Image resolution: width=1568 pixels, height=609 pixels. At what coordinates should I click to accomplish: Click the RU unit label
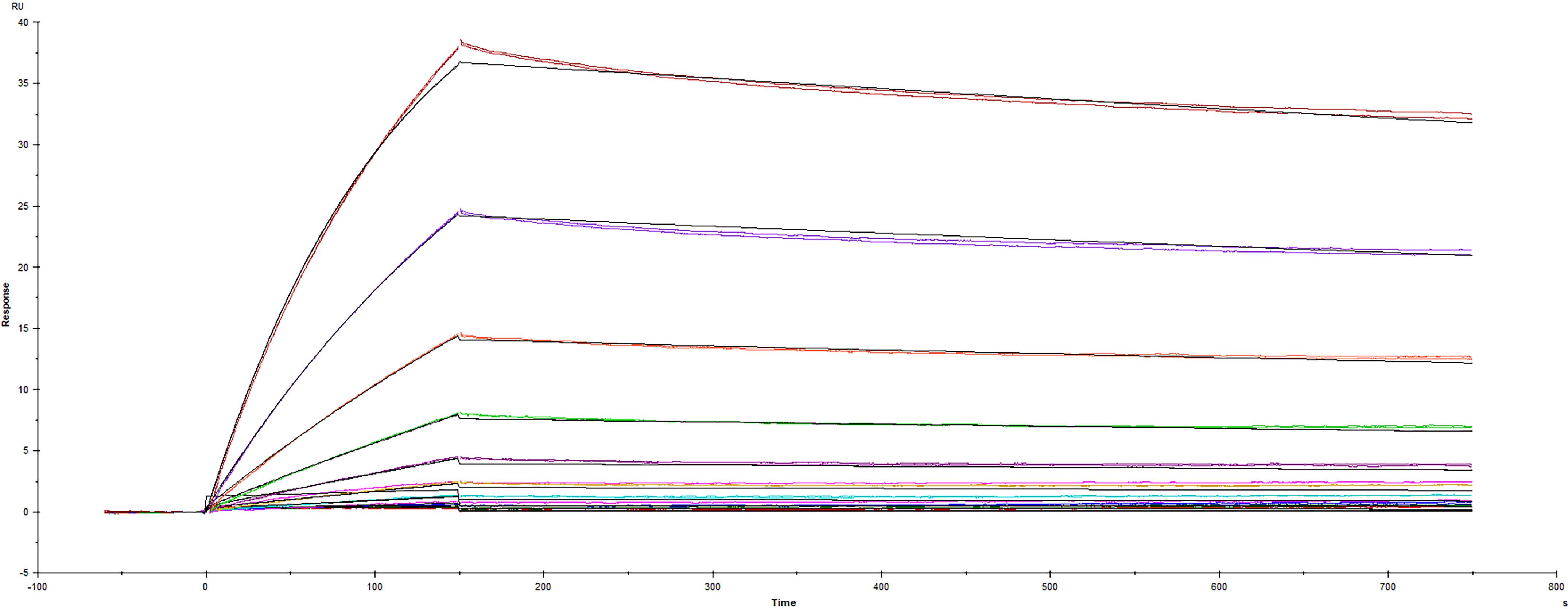(18, 7)
